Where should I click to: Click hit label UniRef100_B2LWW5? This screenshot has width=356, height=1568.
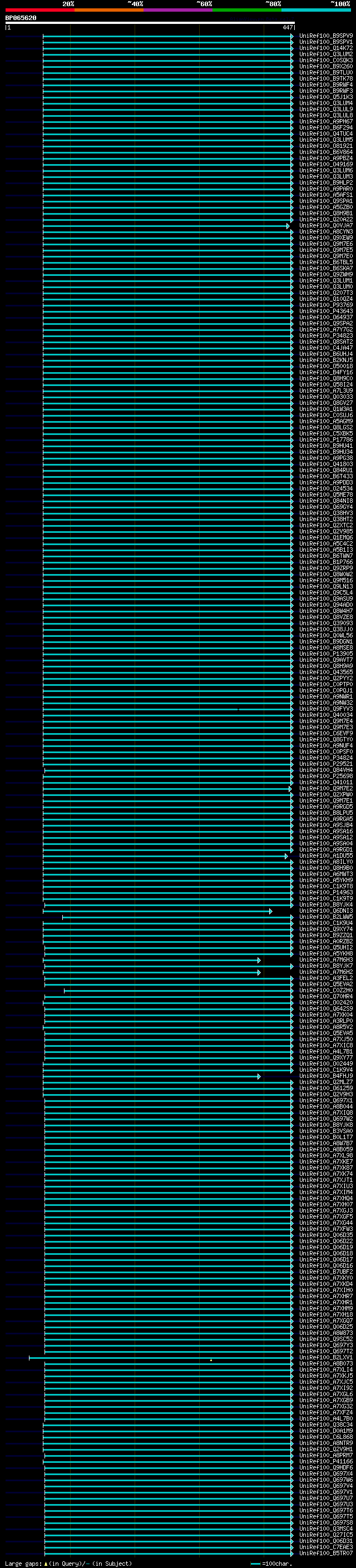click(x=326, y=917)
